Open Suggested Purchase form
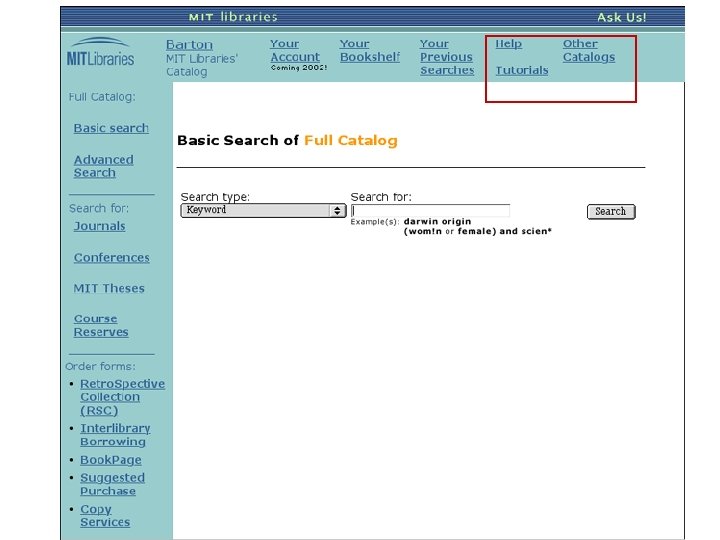Image resolution: width=720 pixels, height=540 pixels. 112,484
